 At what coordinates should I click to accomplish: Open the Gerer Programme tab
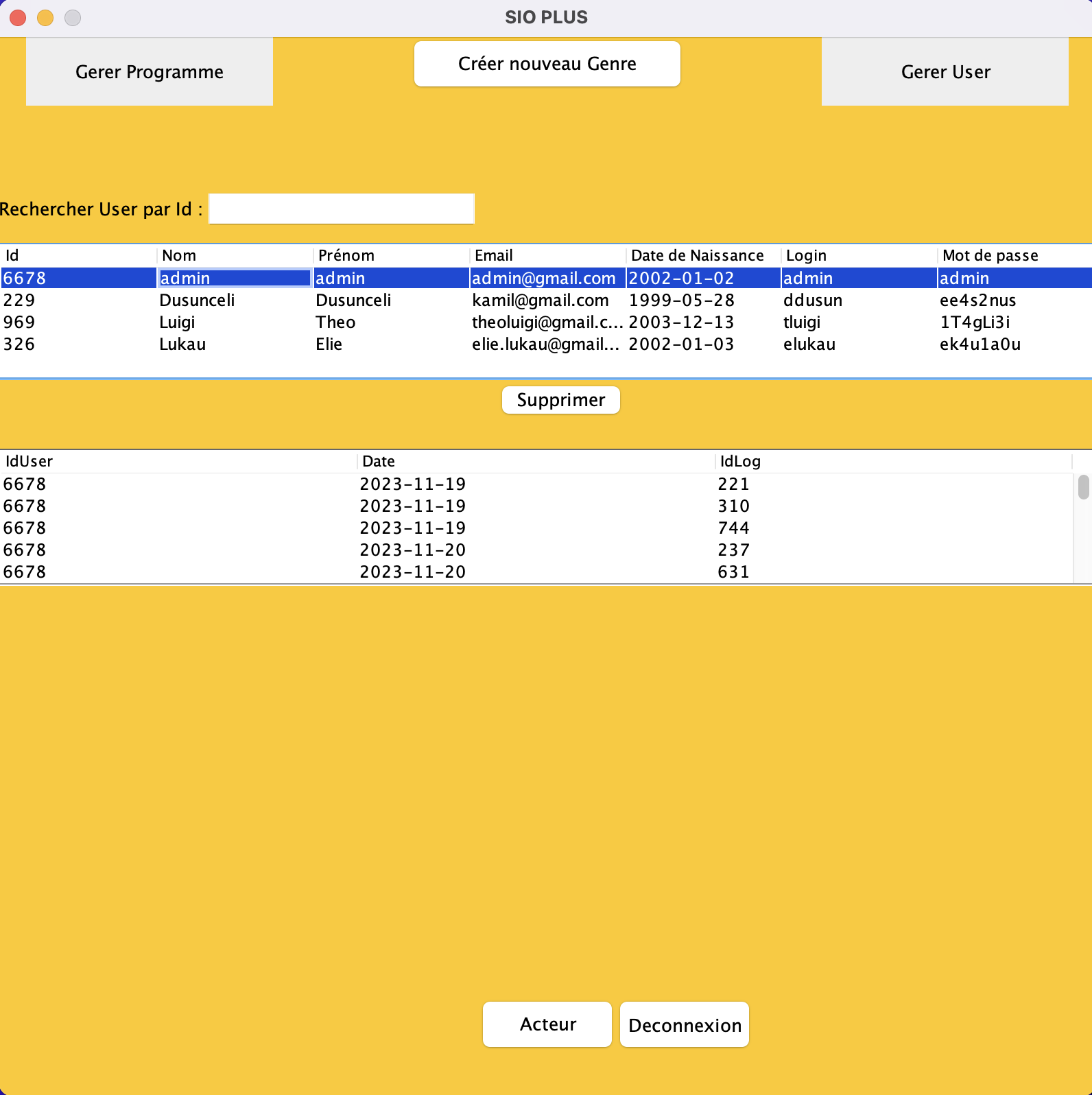pos(149,72)
